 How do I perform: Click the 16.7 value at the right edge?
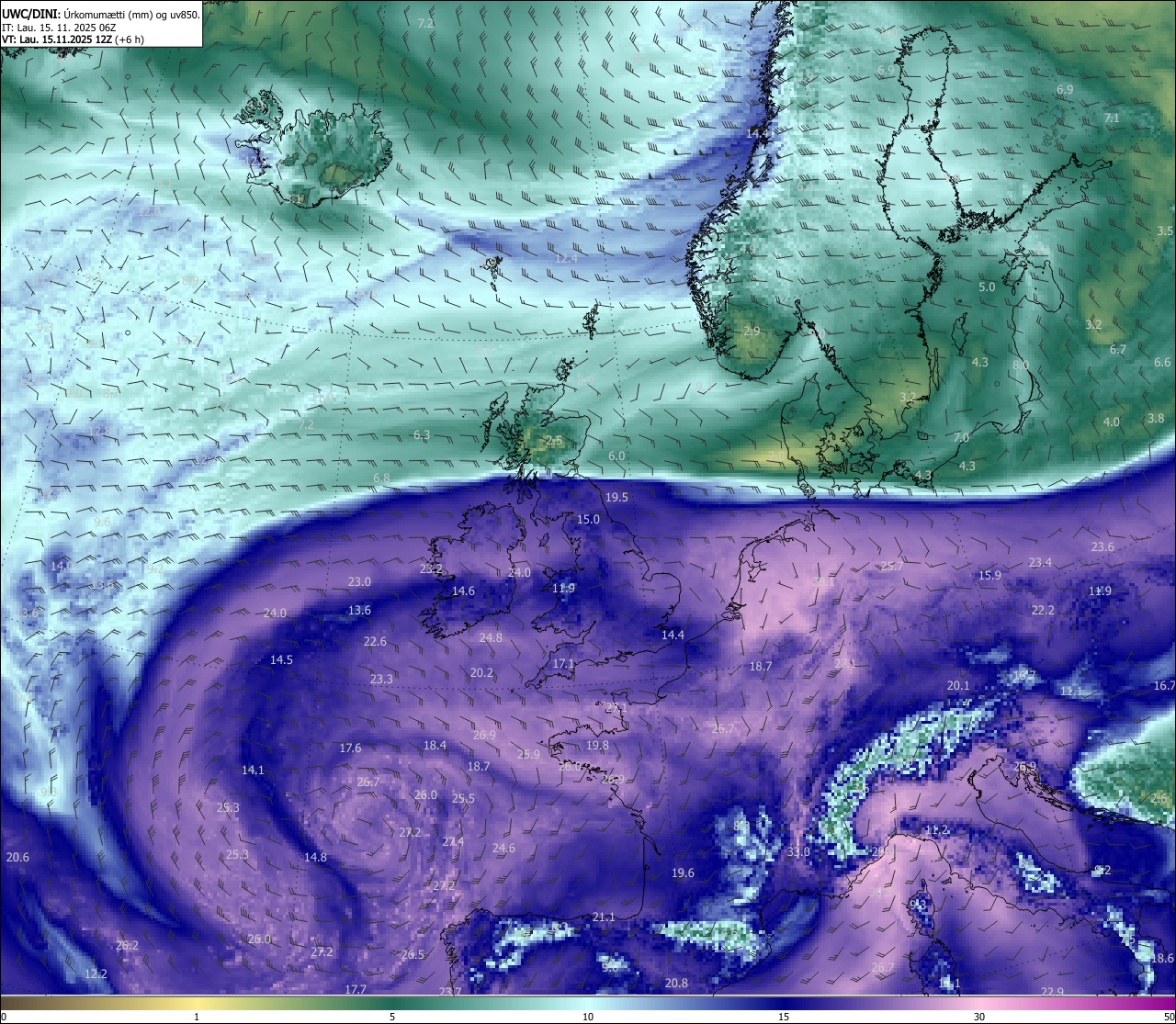coord(1164,685)
